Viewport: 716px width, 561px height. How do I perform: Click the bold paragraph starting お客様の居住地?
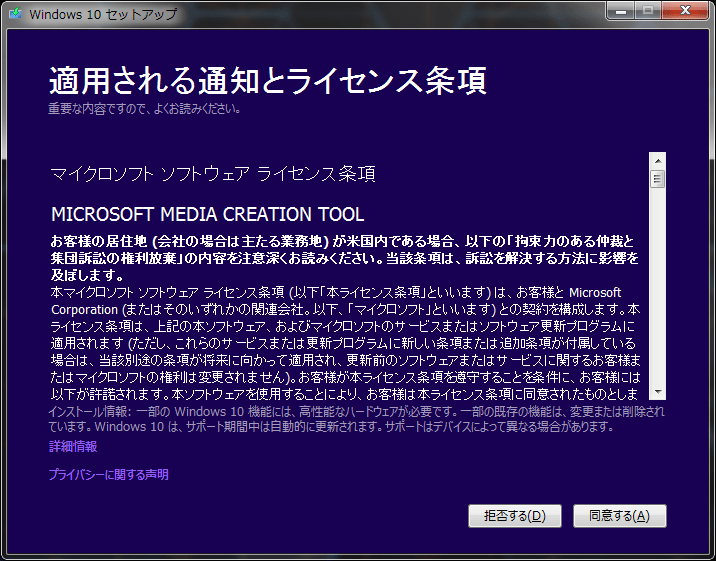(x=345, y=258)
